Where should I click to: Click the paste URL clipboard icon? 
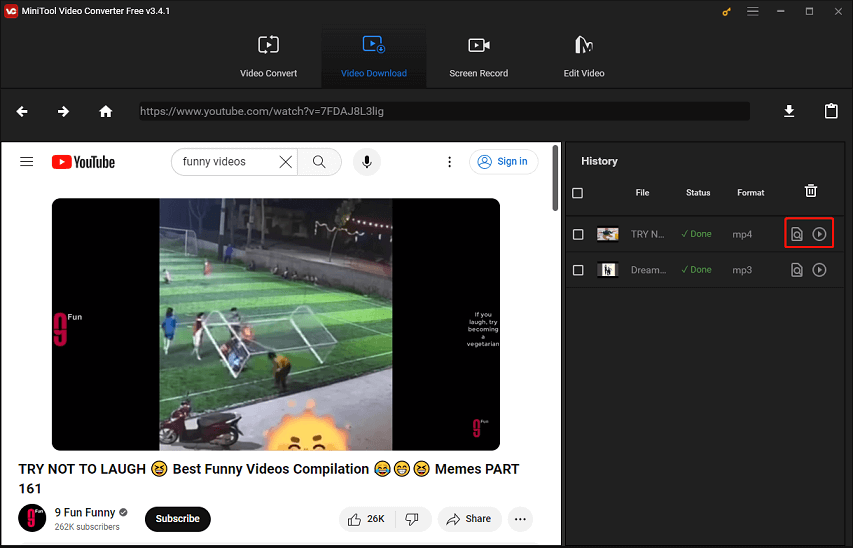tap(831, 111)
